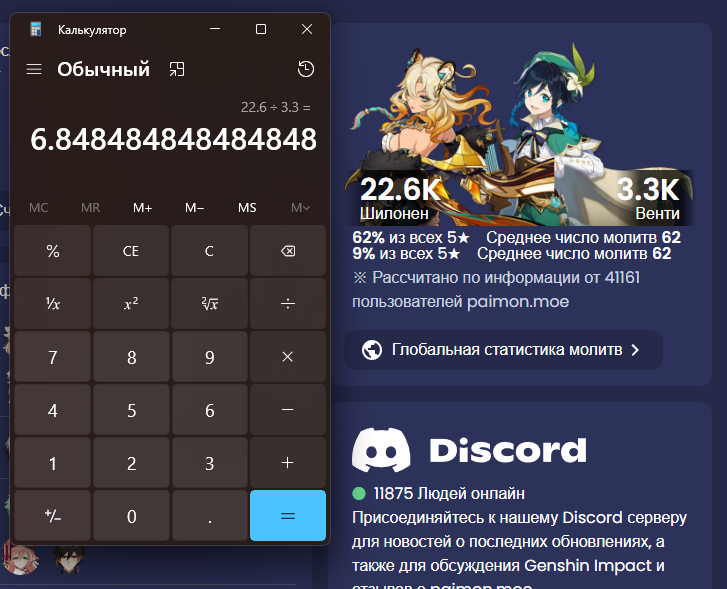Screen dimensions: 727x589
Task: Open the calculator navigation hamburger menu
Action: (34, 70)
